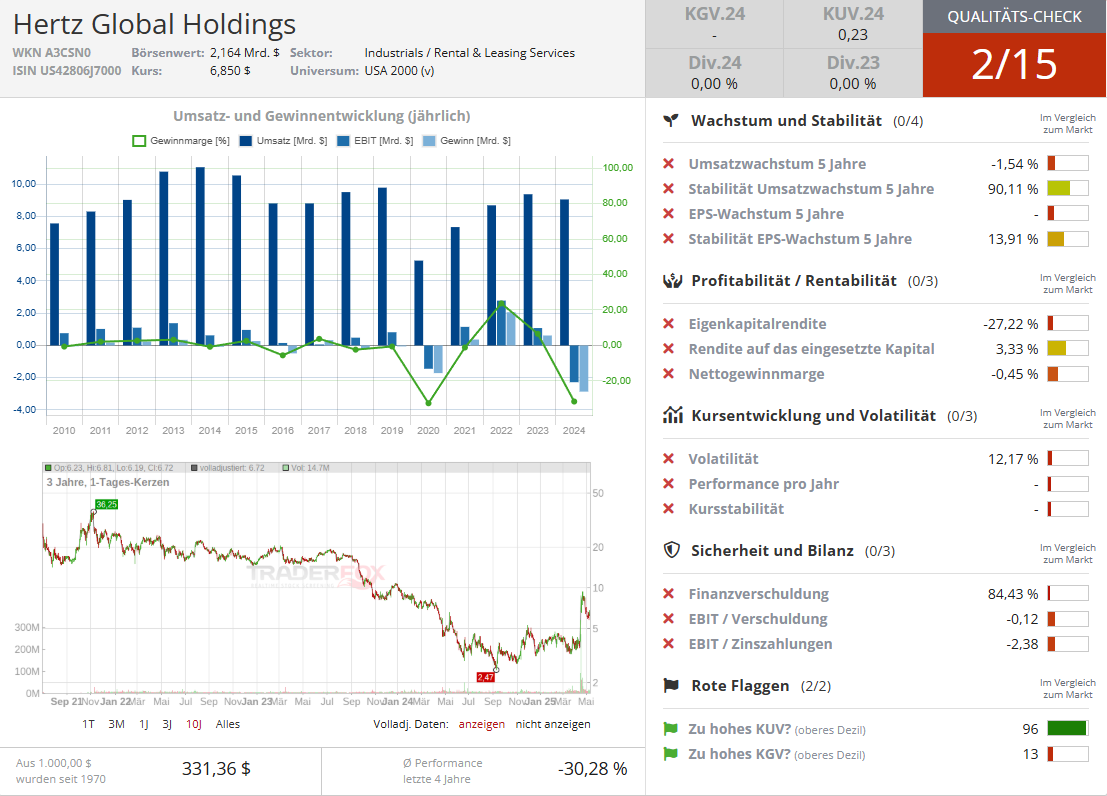Click the hands icon beside Profitabilität / Rentabilität

coord(672,281)
